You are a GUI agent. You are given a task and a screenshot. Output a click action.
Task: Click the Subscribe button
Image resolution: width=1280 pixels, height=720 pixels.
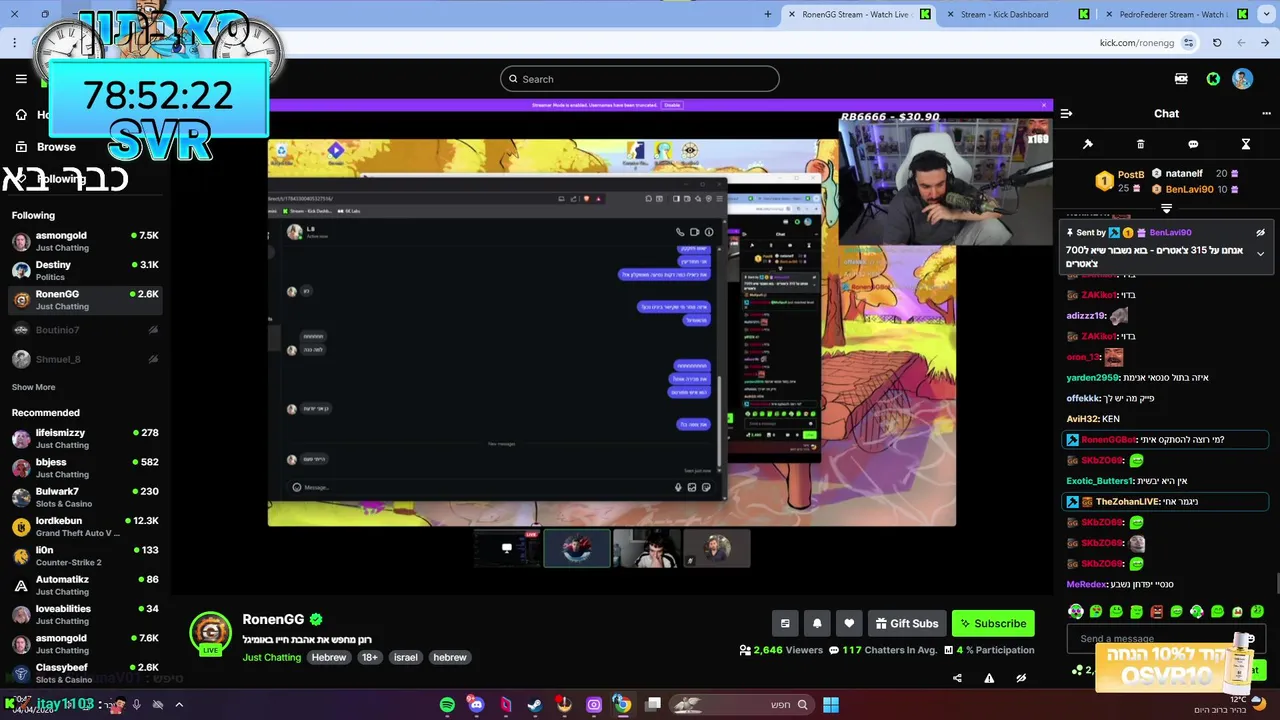tap(993, 623)
